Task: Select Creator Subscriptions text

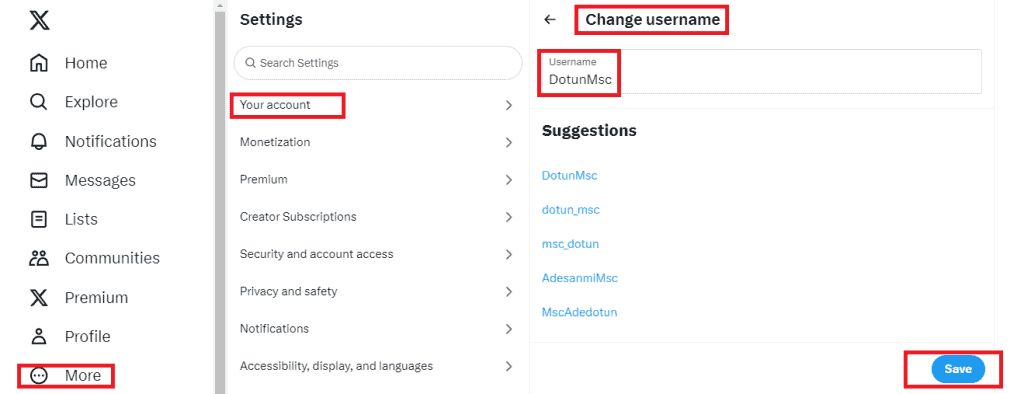Action: coord(298,216)
